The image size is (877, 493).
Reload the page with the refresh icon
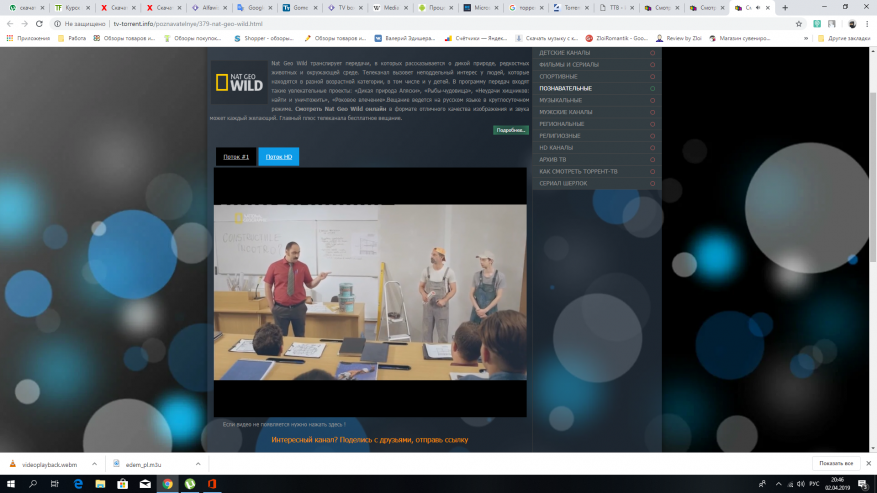click(39, 24)
